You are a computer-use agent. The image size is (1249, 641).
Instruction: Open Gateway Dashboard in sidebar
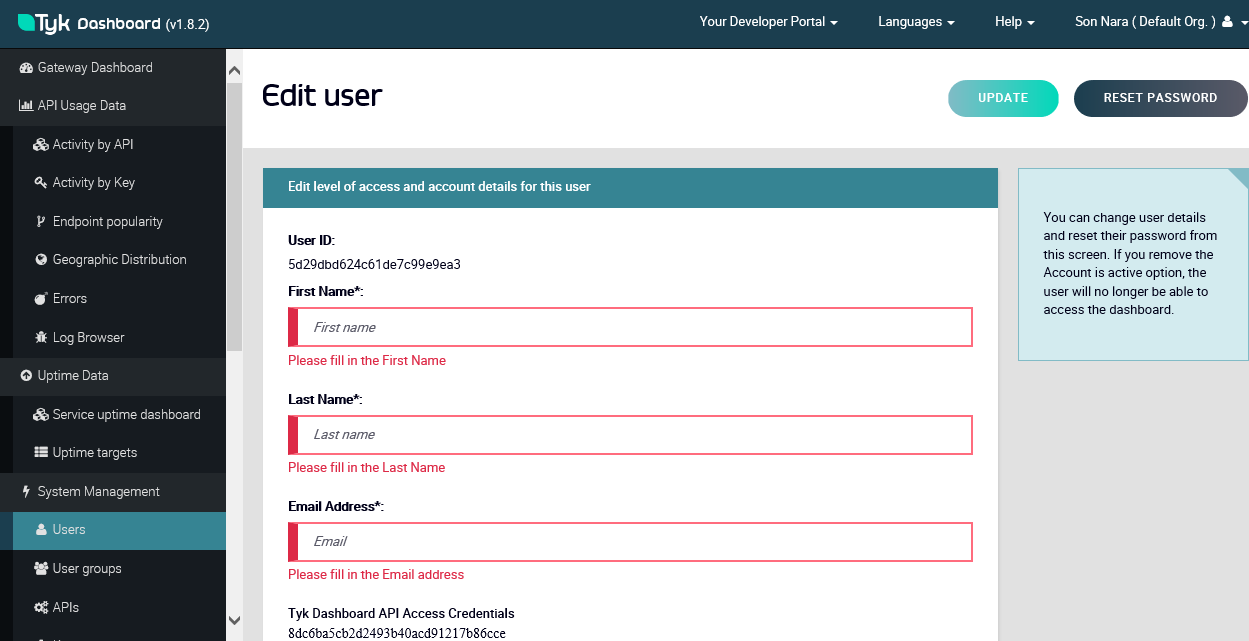[x=113, y=68]
